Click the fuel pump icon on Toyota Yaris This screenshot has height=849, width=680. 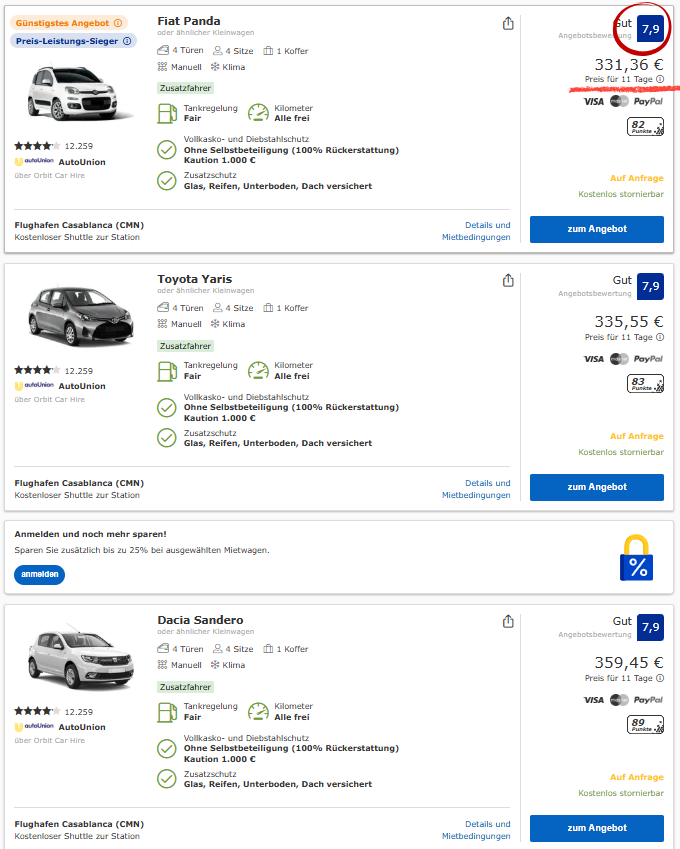pos(167,370)
